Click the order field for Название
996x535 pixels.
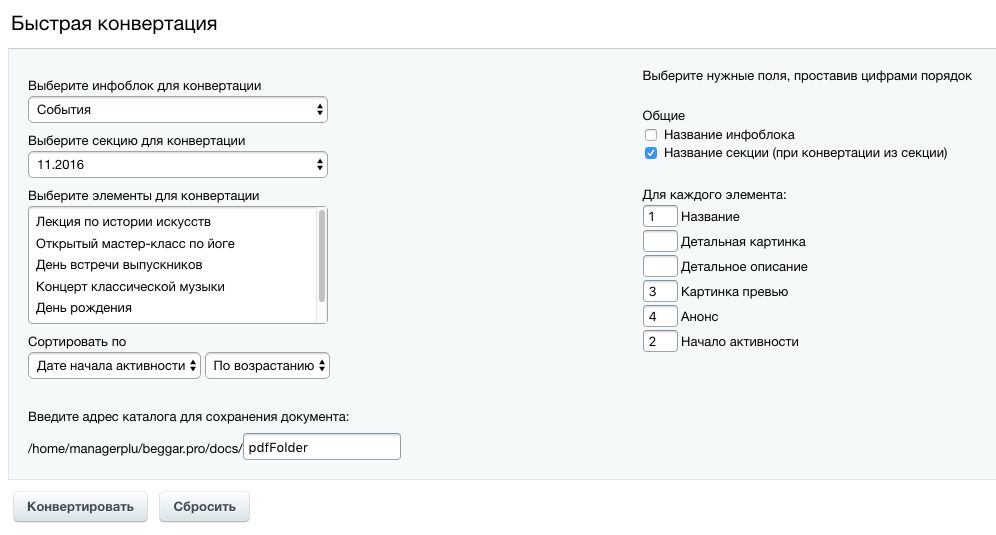pos(660,216)
